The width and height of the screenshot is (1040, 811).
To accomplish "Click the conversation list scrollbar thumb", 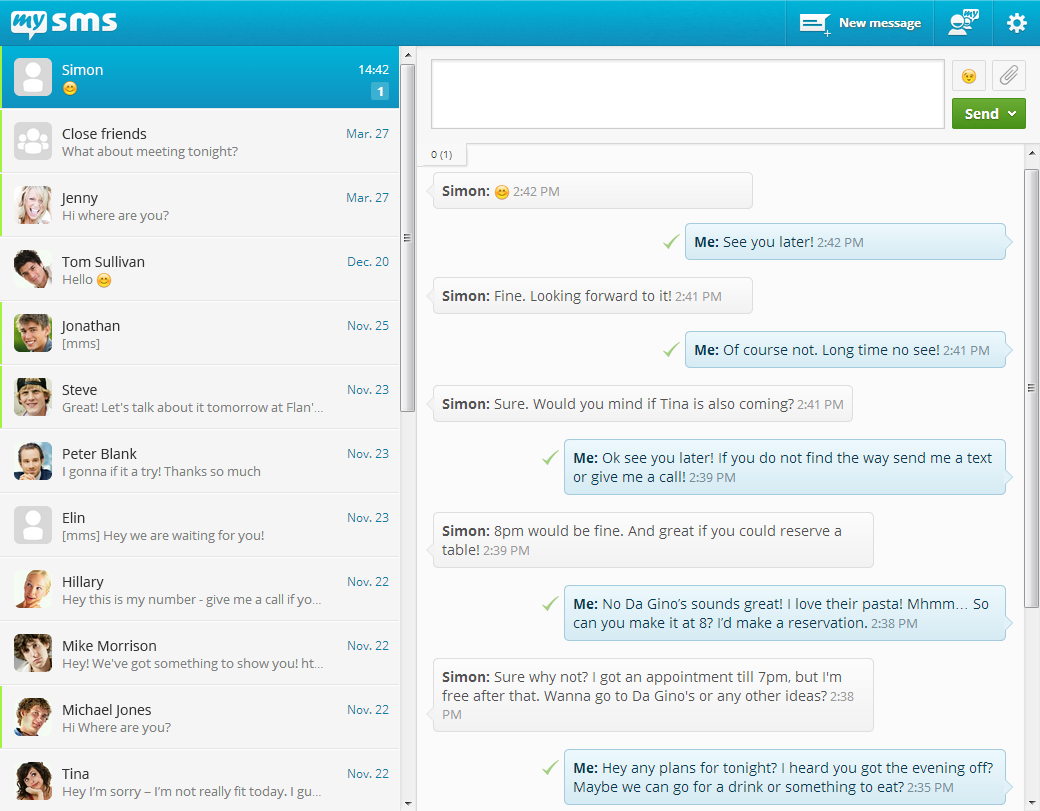I will tap(407, 237).
